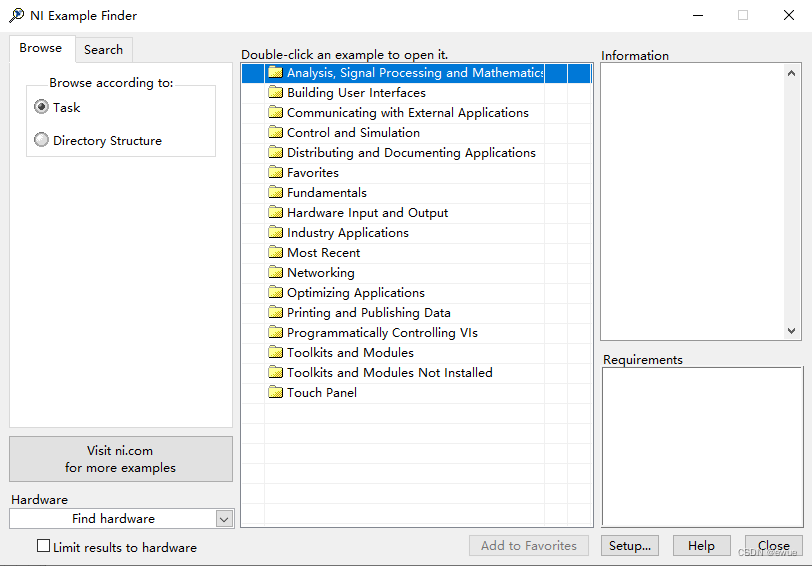Click the Close button at bottom

click(x=774, y=546)
